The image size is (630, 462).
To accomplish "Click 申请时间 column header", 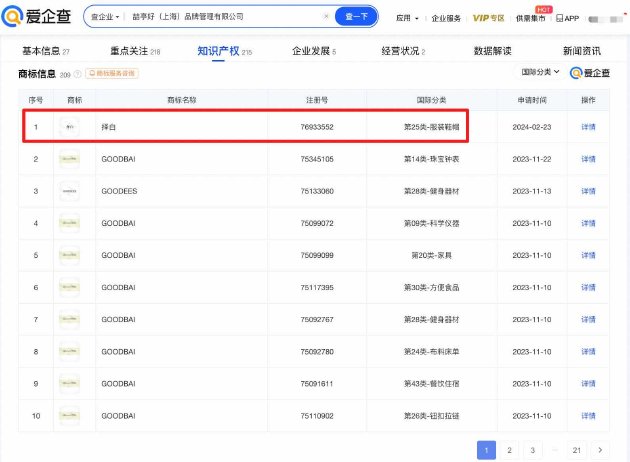I will [x=532, y=100].
